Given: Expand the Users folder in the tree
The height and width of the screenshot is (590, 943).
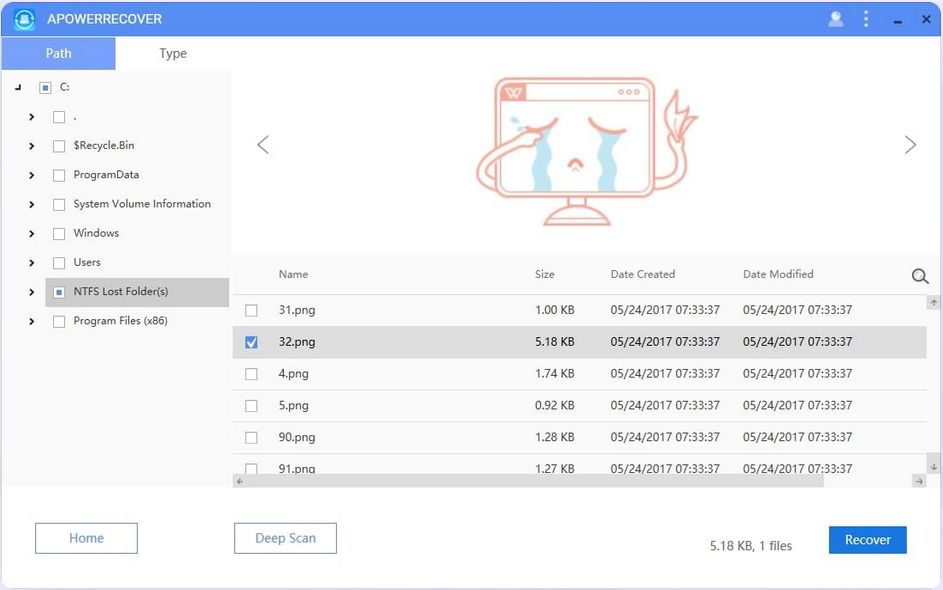Looking at the screenshot, I should (31, 262).
